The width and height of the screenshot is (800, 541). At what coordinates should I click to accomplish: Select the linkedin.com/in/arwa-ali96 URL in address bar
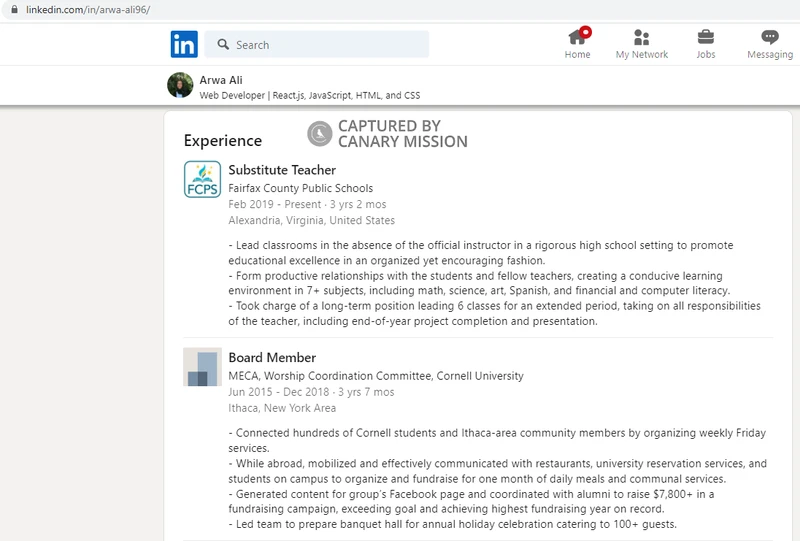tap(88, 9)
